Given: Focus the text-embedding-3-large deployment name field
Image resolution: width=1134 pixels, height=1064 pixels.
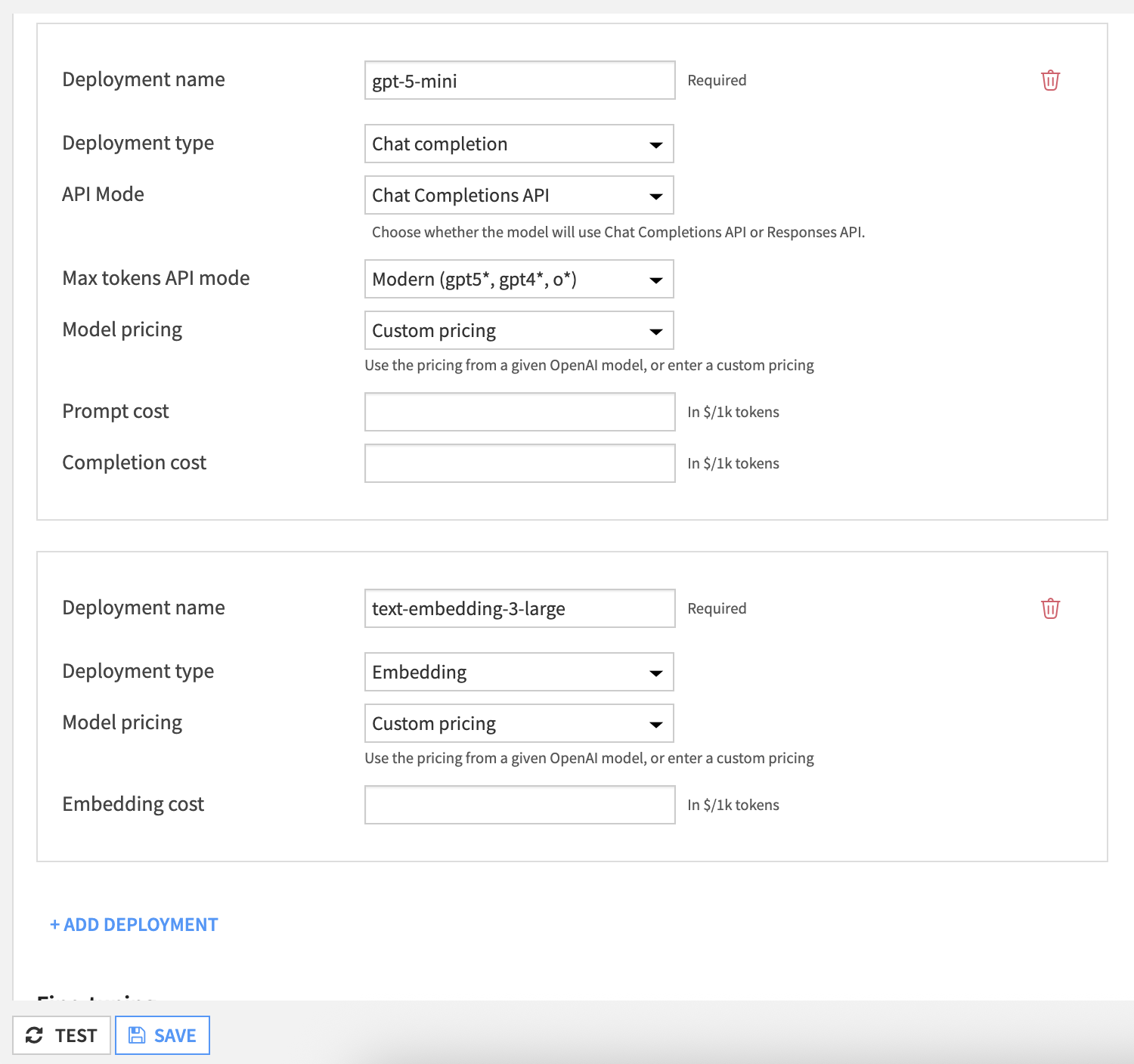Looking at the screenshot, I should [x=520, y=608].
